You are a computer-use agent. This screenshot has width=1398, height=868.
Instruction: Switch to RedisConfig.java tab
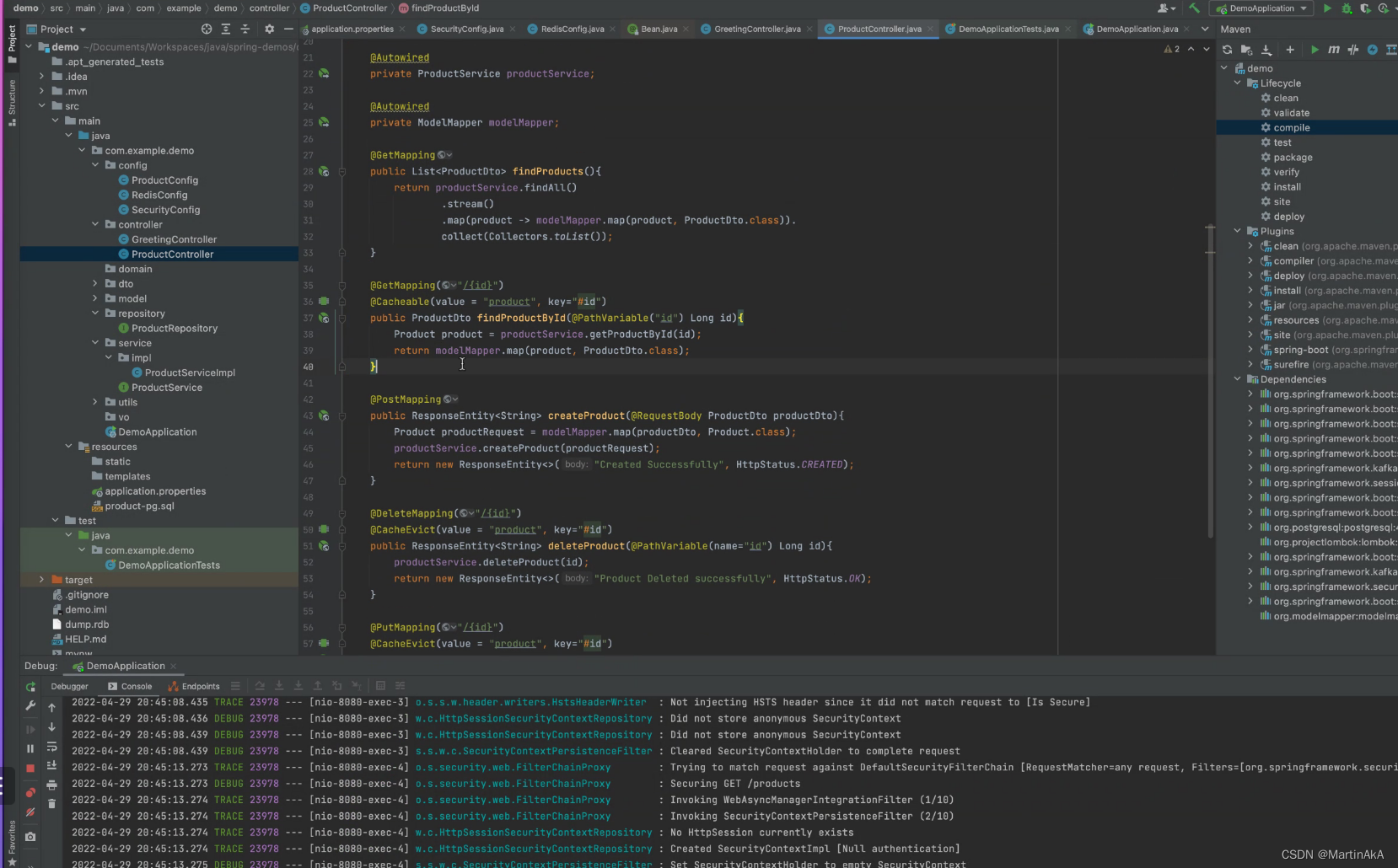tap(572, 29)
